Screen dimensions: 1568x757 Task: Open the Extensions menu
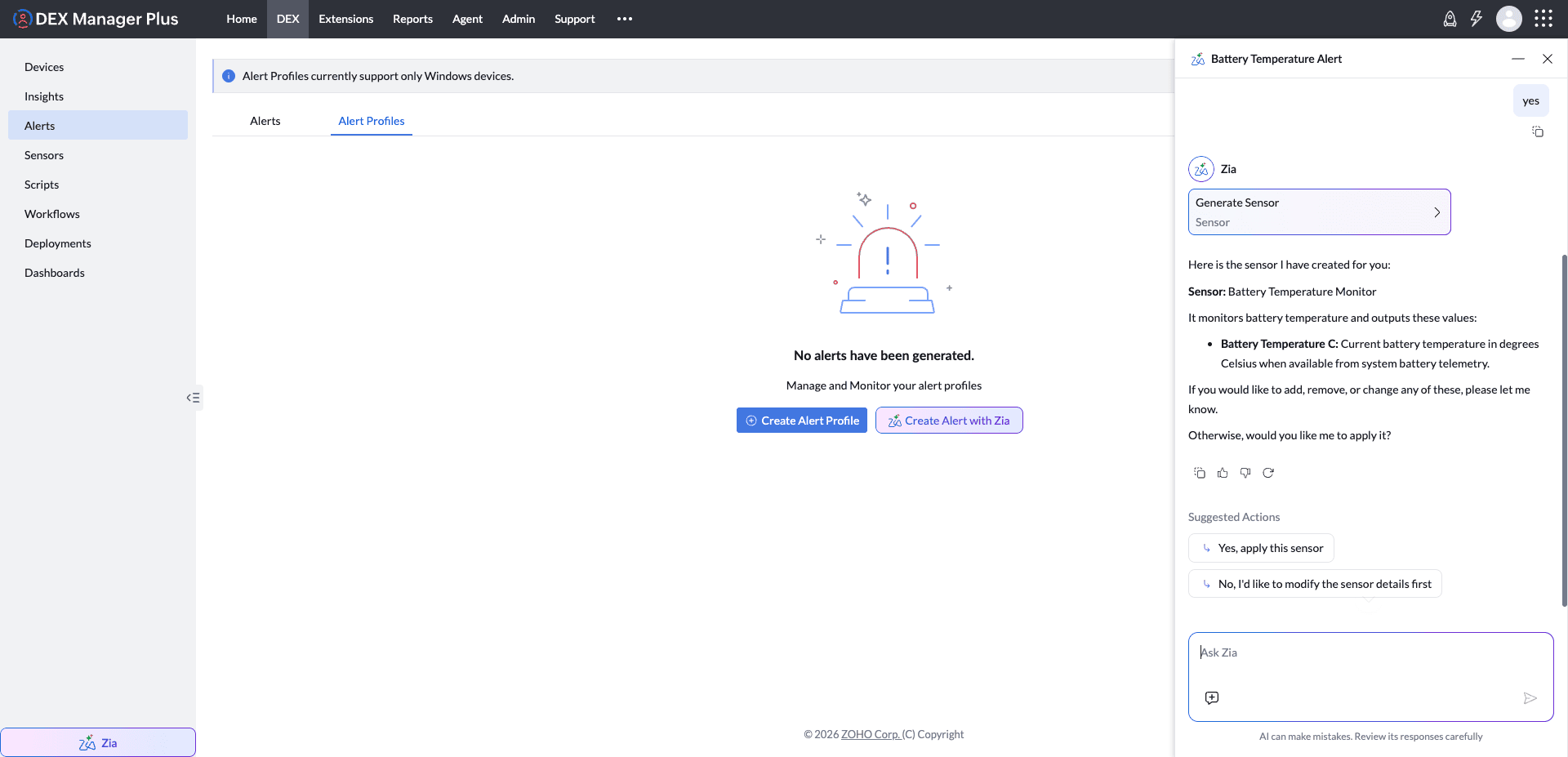click(x=346, y=19)
